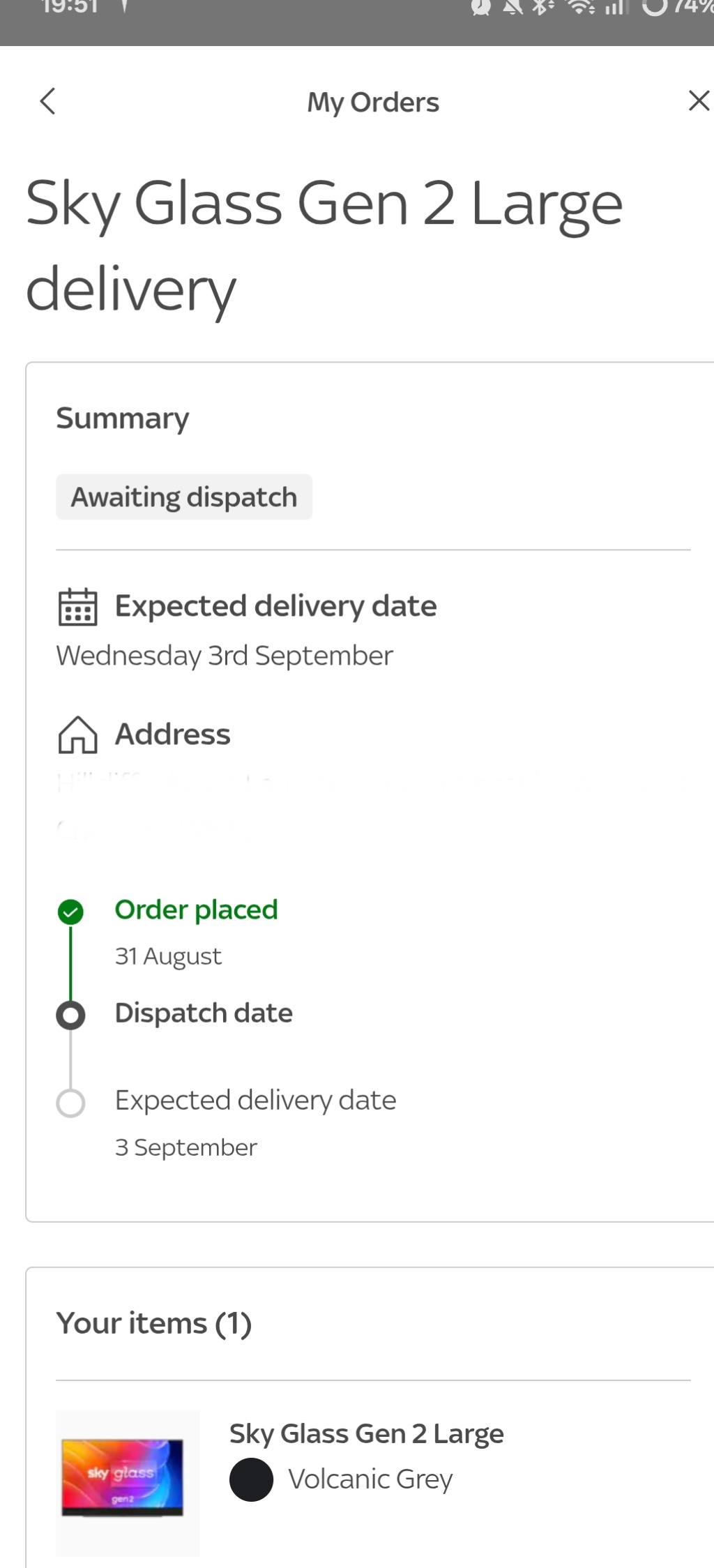Tap the empty Expected delivery timeline circle

coord(70,1103)
